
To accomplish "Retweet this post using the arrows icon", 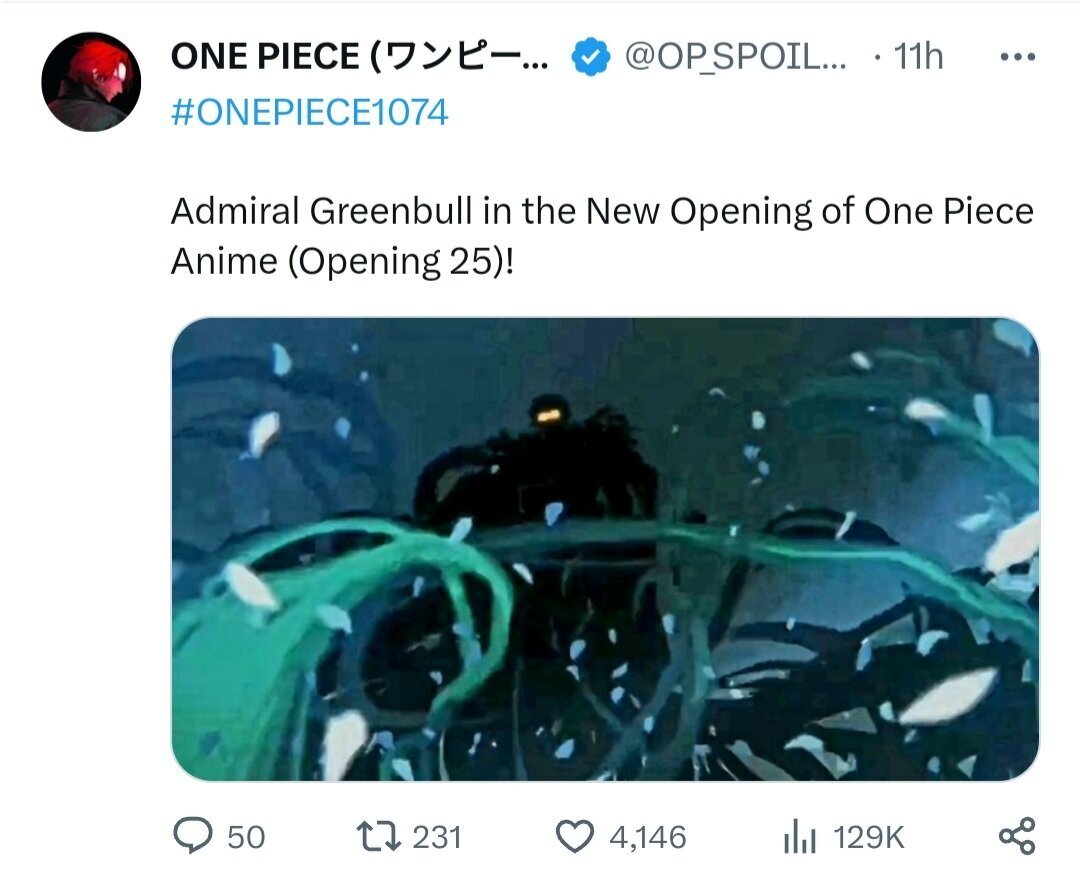I will 380,836.
